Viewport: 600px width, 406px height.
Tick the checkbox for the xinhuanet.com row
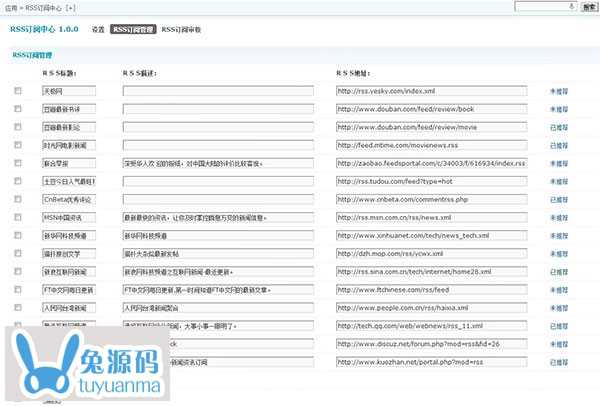click(x=18, y=235)
